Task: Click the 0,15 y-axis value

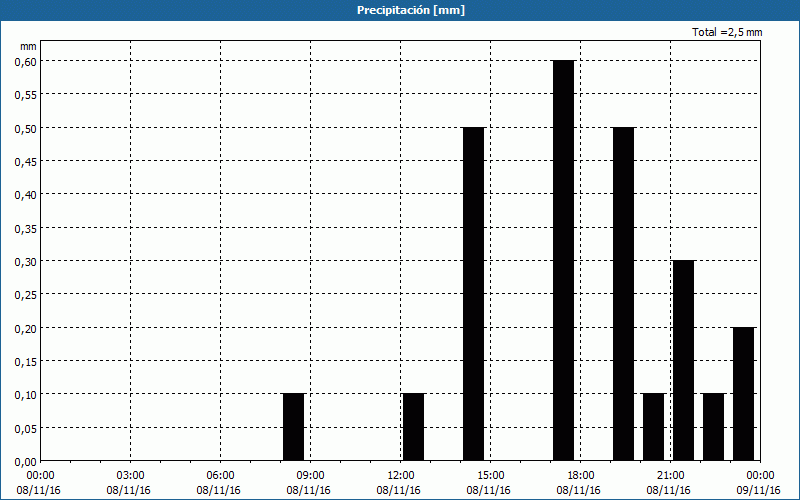Action: point(26,361)
